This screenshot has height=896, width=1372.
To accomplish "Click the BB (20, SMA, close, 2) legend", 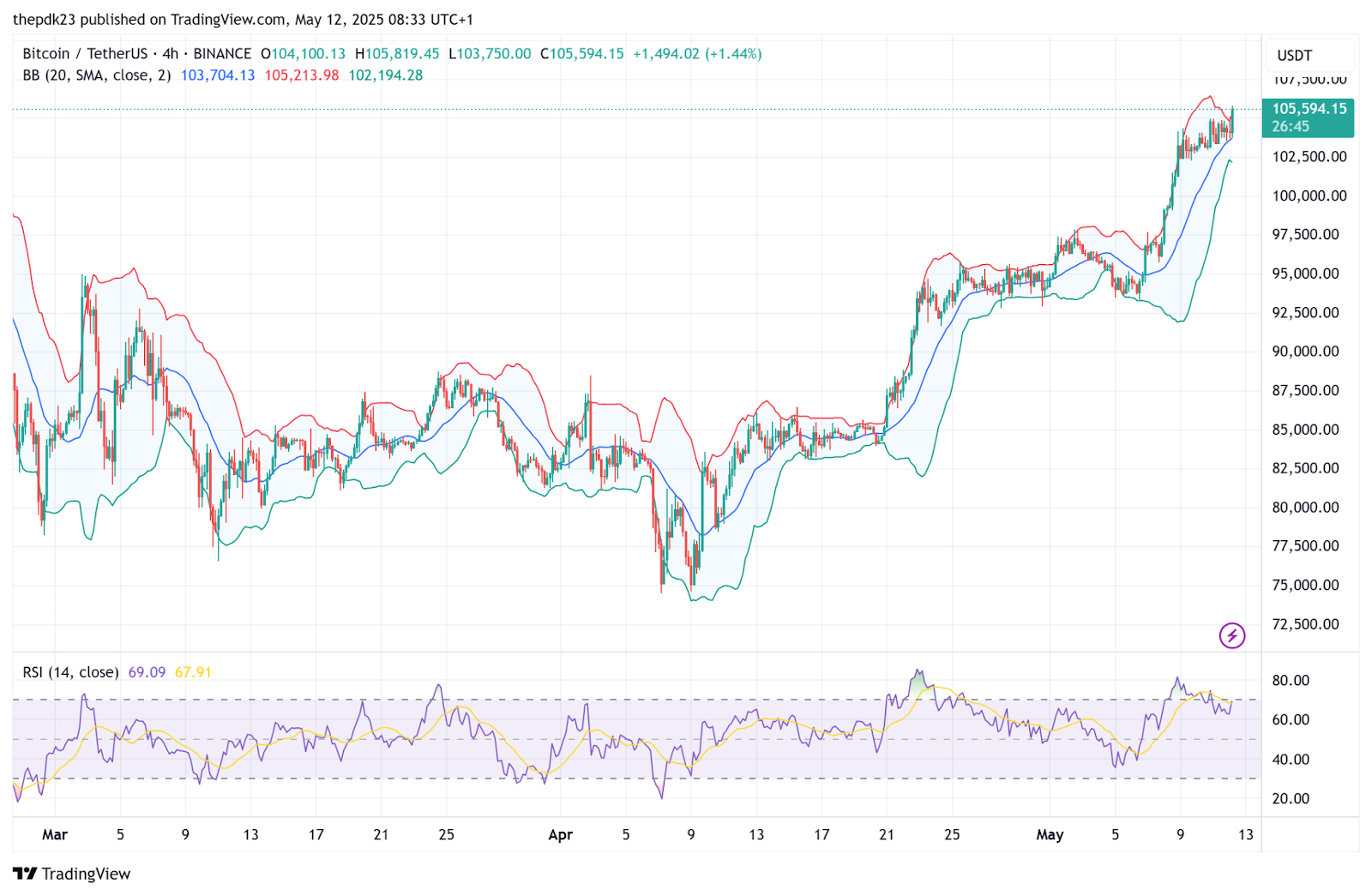I will (96, 75).
